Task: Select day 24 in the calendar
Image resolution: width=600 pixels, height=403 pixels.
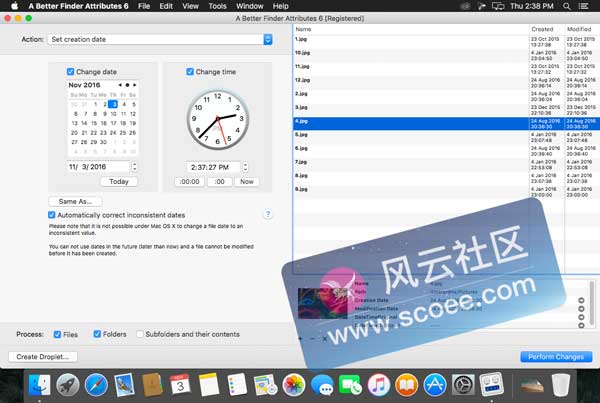Action: (x=113, y=133)
